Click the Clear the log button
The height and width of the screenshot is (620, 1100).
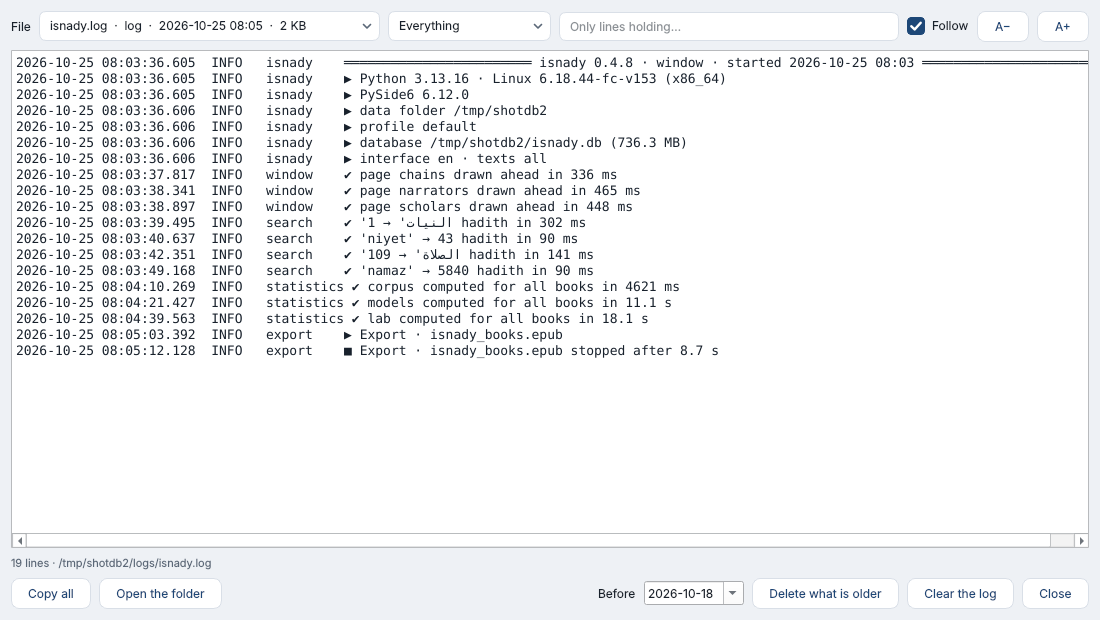pyautogui.click(x=960, y=593)
